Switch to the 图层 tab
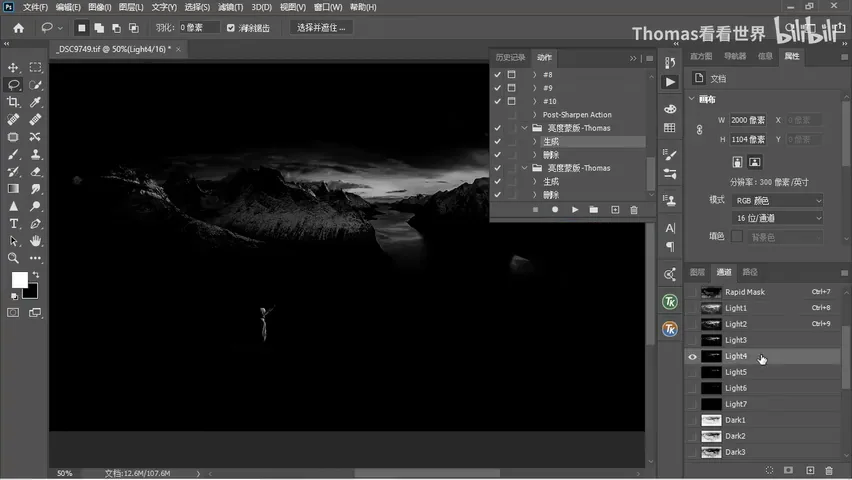Screen dimensions: 852x480 click(x=697, y=272)
